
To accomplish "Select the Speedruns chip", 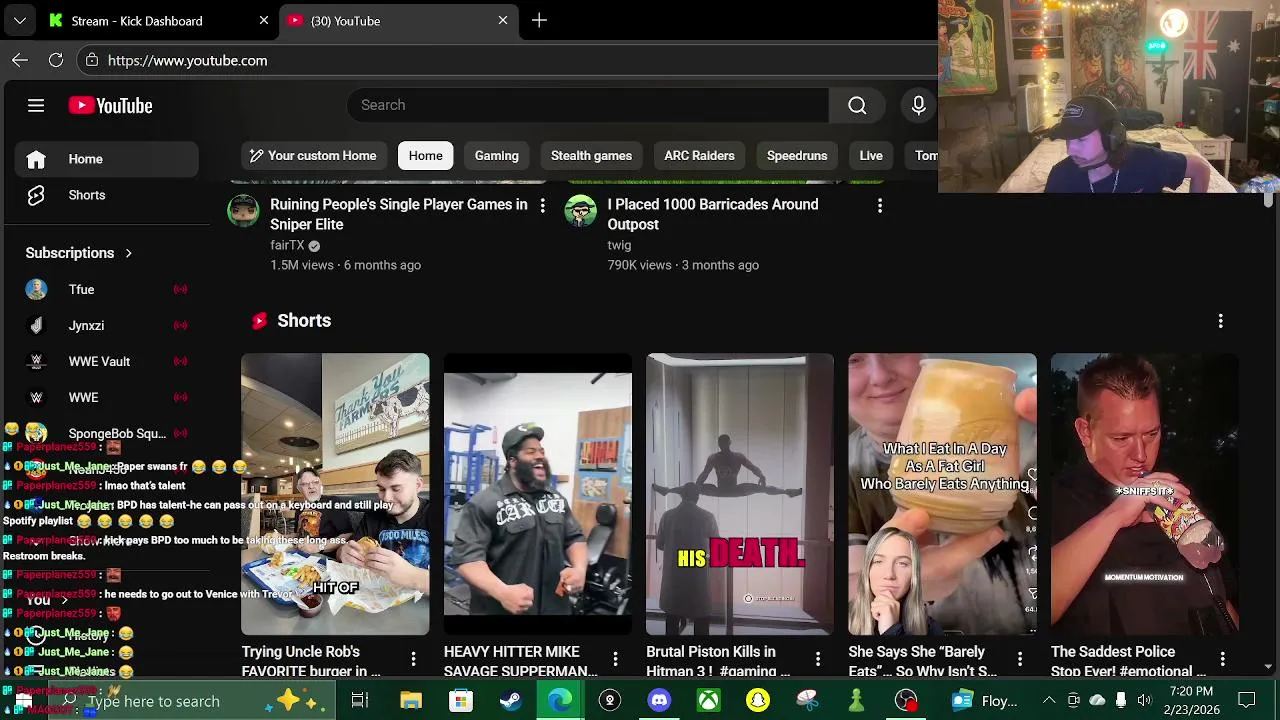I will [797, 156].
